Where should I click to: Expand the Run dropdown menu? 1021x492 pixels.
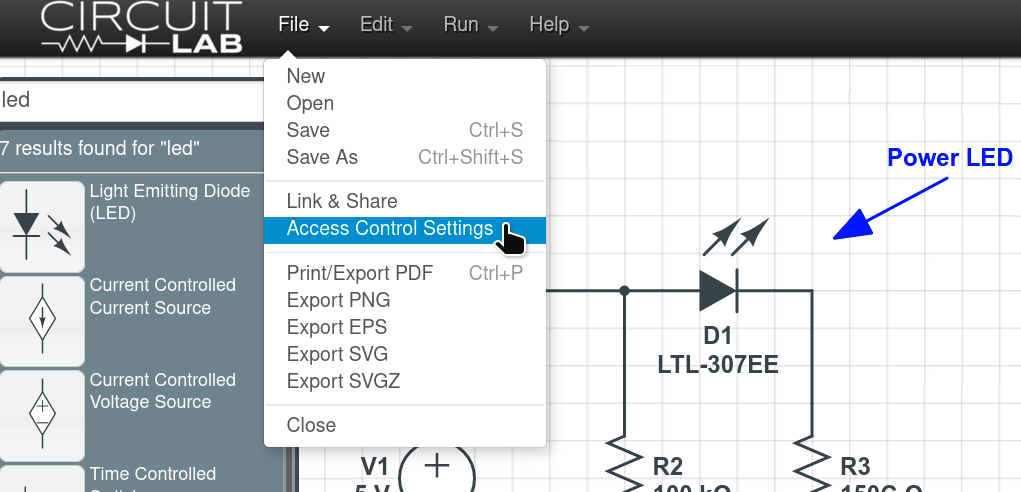pos(470,25)
